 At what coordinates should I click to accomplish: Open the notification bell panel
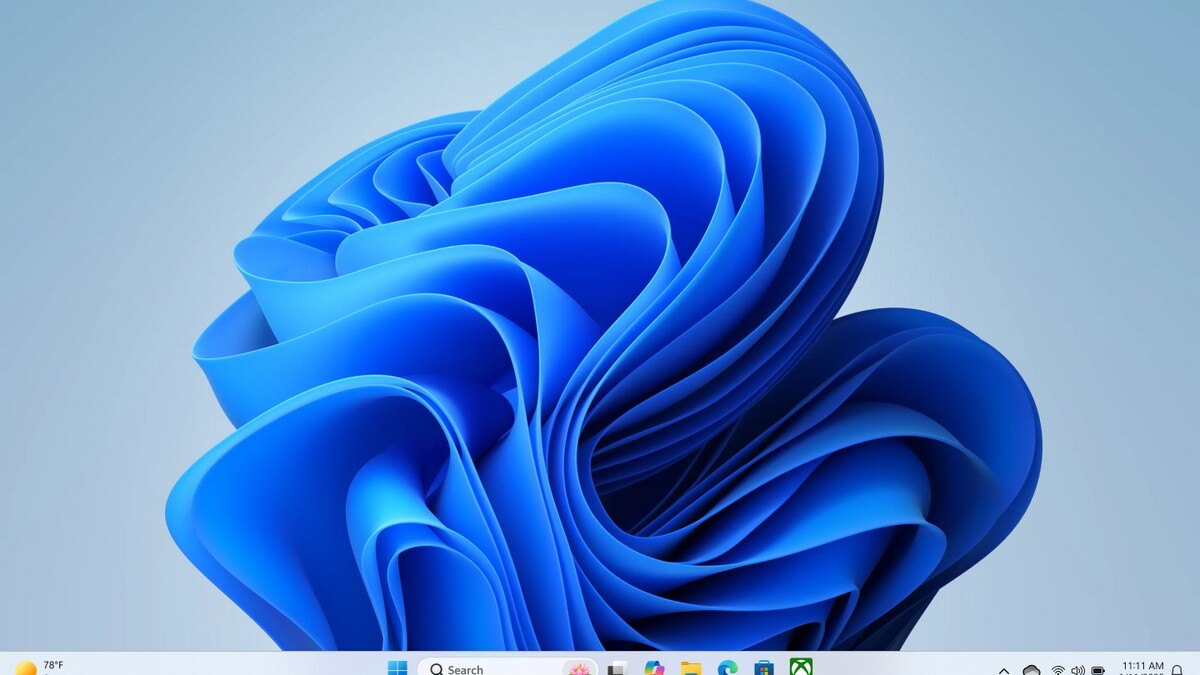[1177, 670]
